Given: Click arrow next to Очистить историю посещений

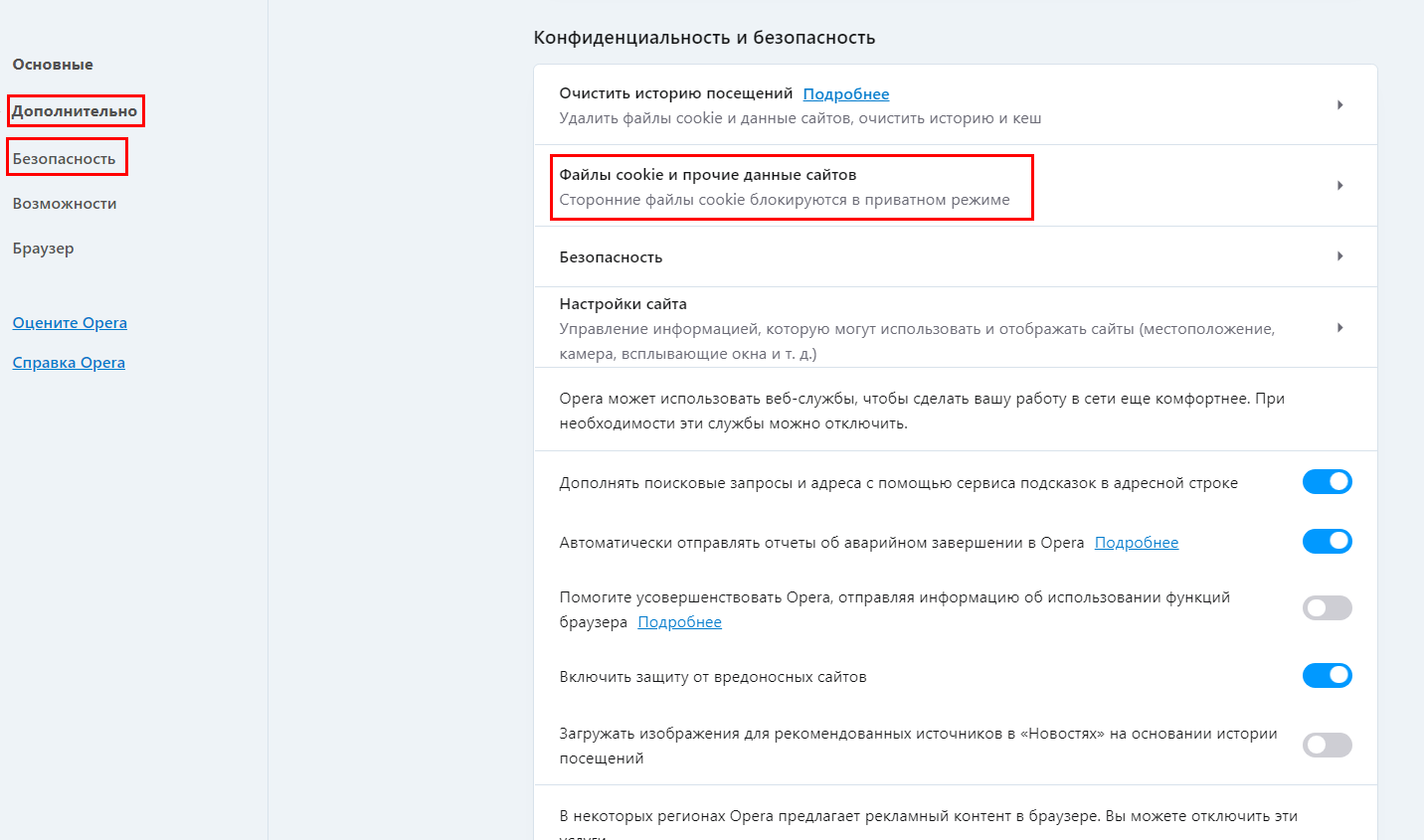Looking at the screenshot, I should pos(1339,105).
